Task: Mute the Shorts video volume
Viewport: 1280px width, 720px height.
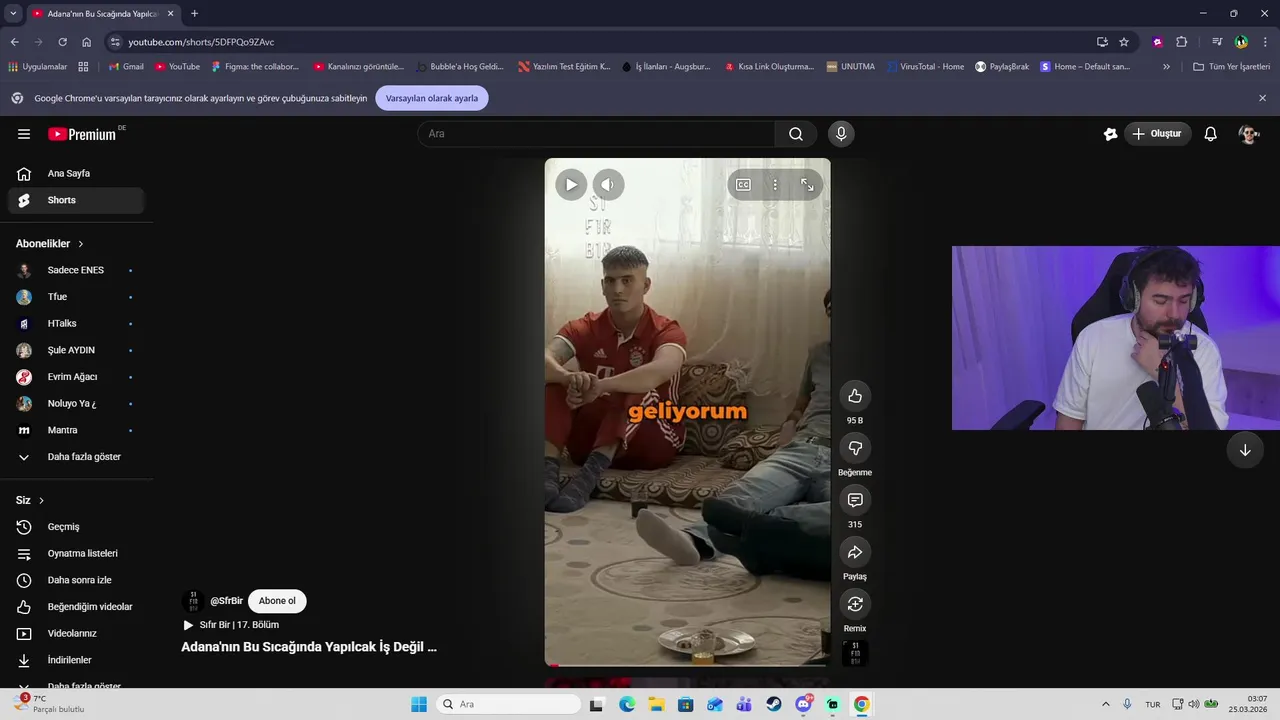Action: (x=608, y=185)
